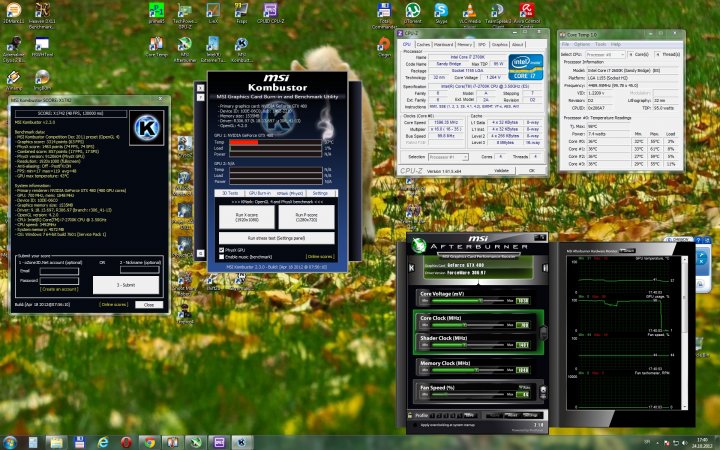
Task: Switch to the Memory tab in CPU-Z
Action: 465,45
